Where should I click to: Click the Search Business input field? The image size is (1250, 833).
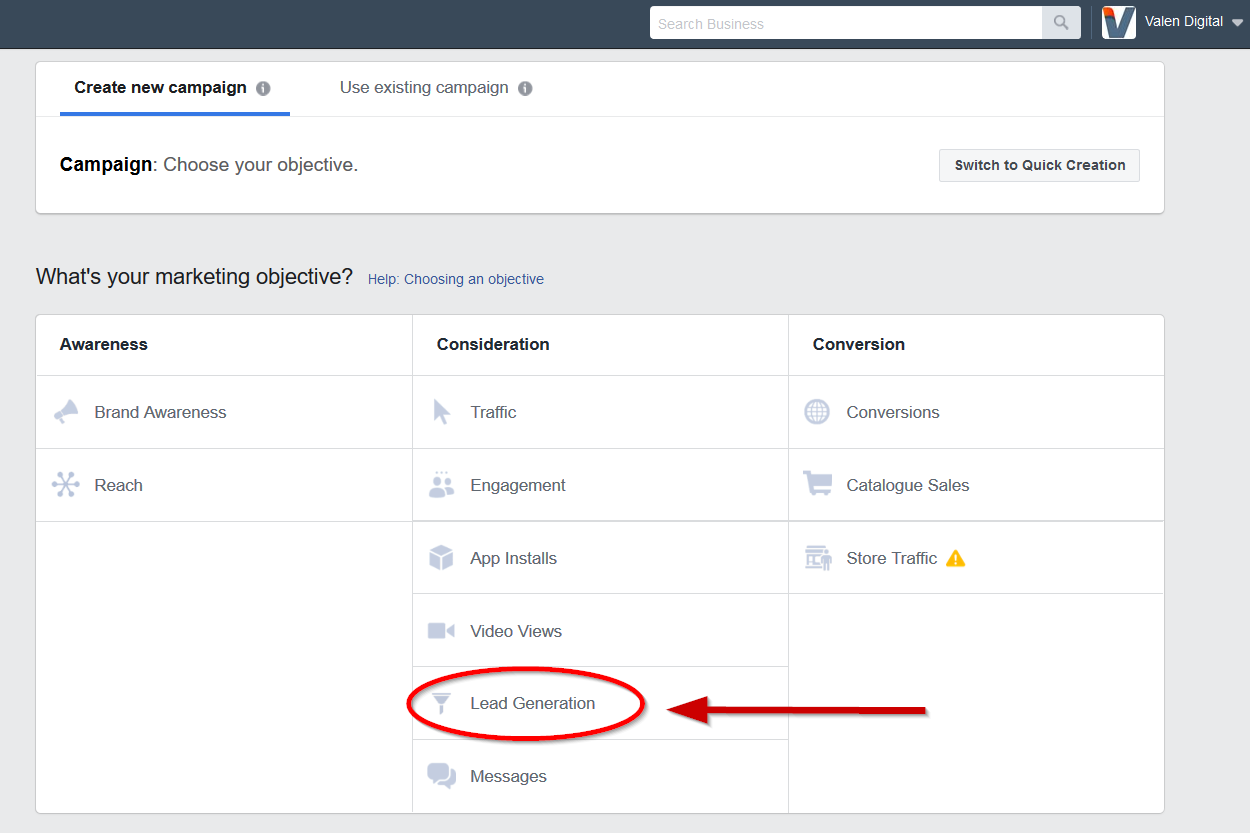point(846,23)
